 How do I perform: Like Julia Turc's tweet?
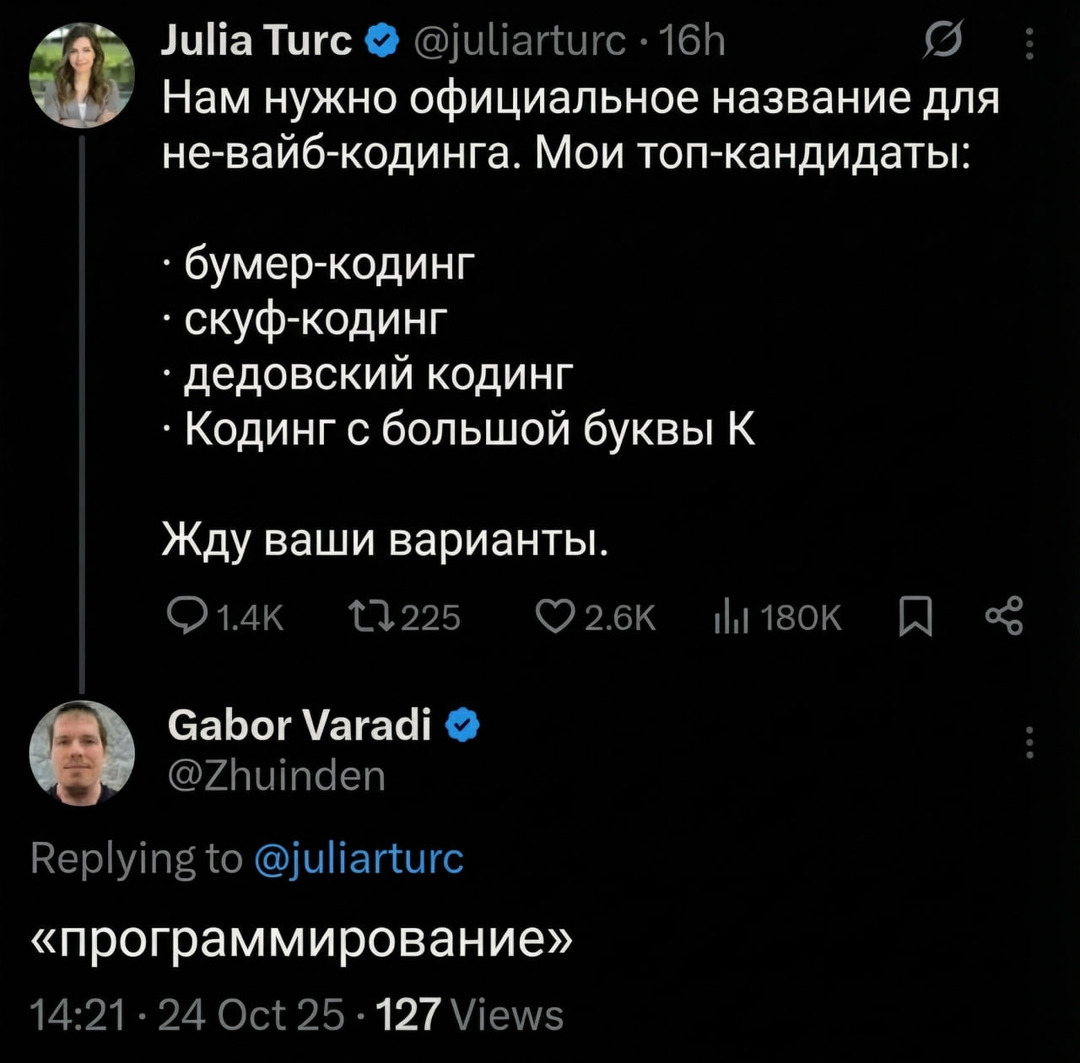pyautogui.click(x=555, y=619)
